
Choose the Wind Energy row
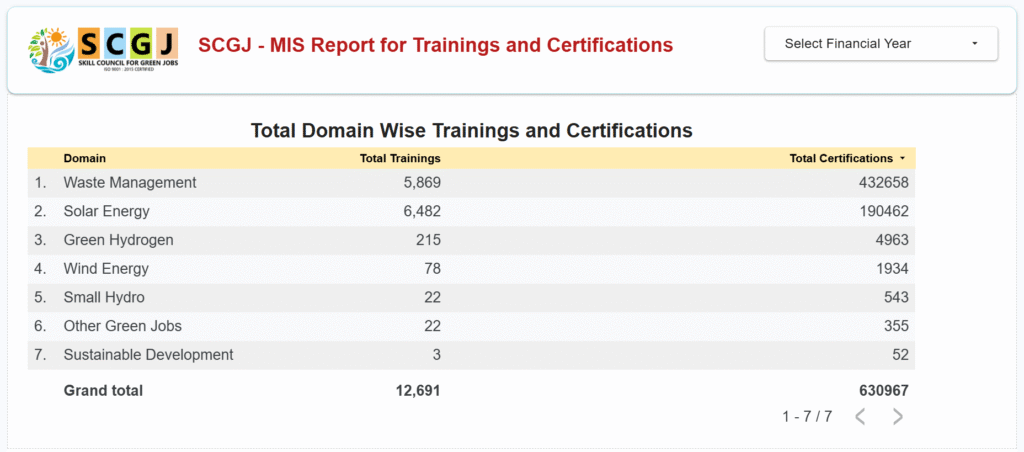[106, 268]
